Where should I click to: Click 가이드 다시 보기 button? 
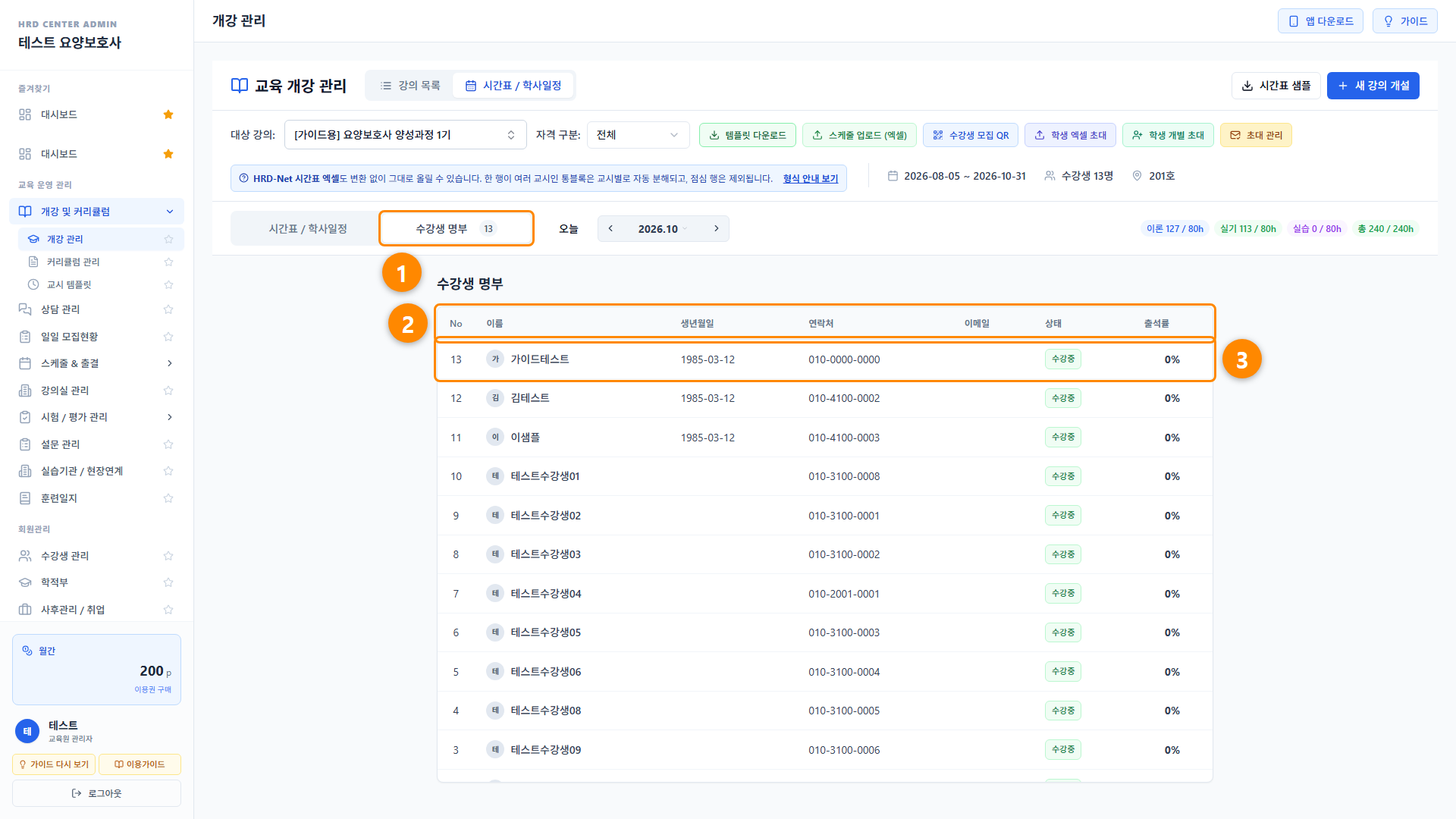coord(54,764)
